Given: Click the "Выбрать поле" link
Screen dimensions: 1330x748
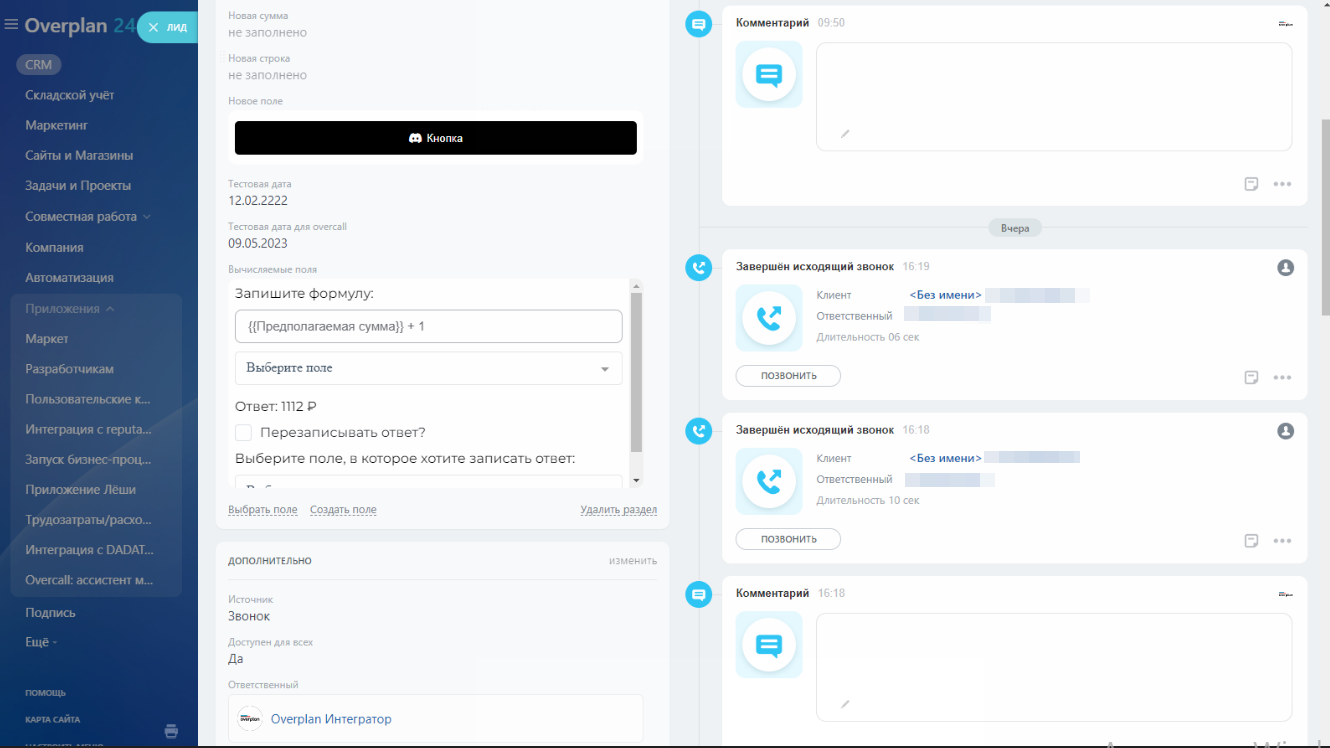Looking at the screenshot, I should [263, 510].
